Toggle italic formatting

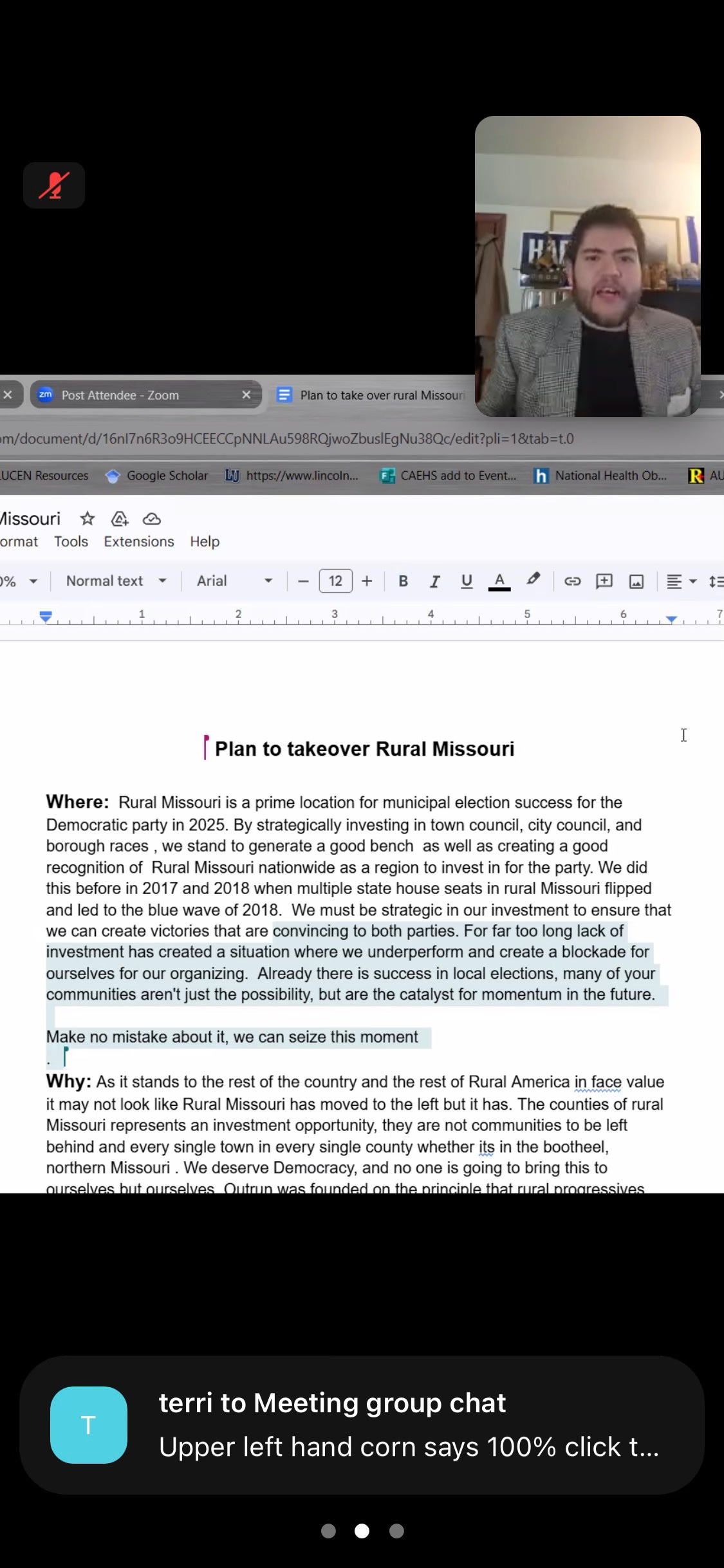435,581
